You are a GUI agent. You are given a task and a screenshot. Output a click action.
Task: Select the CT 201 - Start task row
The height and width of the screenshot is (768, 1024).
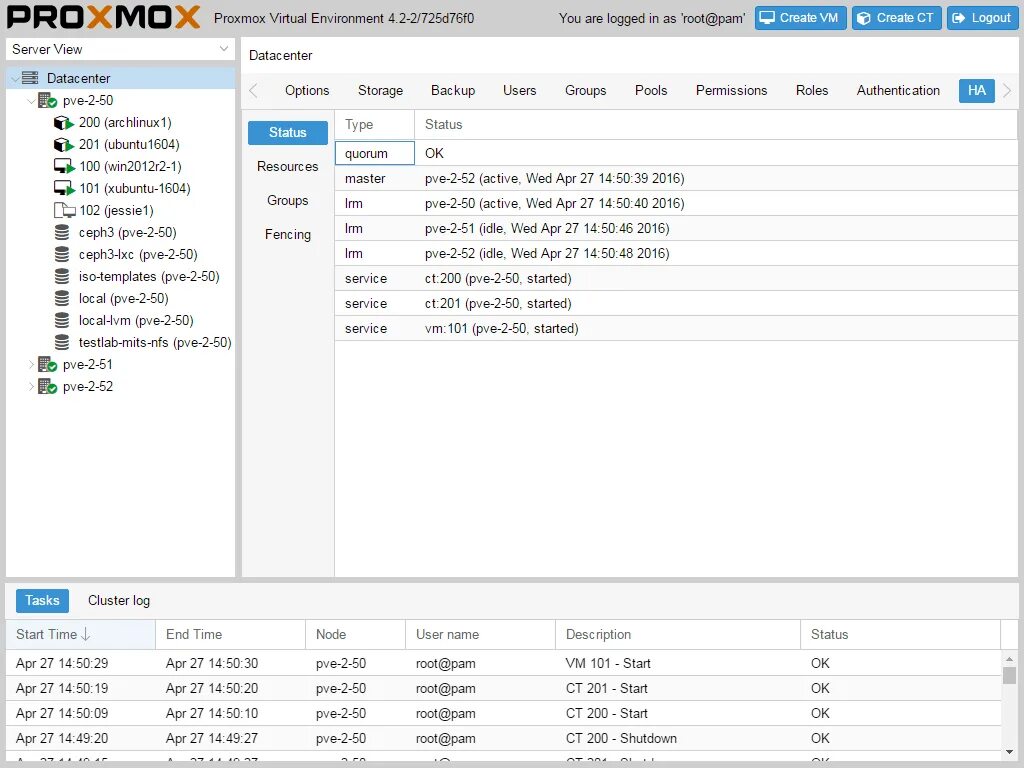(x=504, y=688)
